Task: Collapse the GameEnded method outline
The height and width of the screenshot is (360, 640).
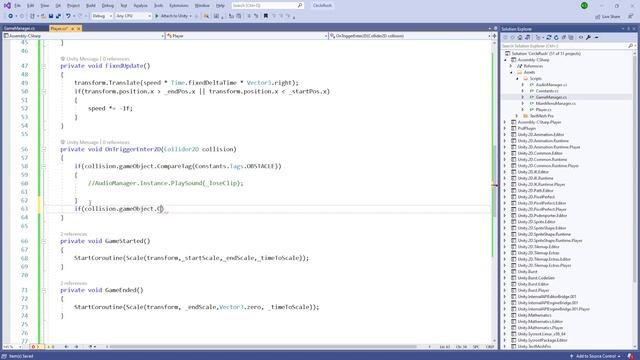Action: tap(44, 290)
